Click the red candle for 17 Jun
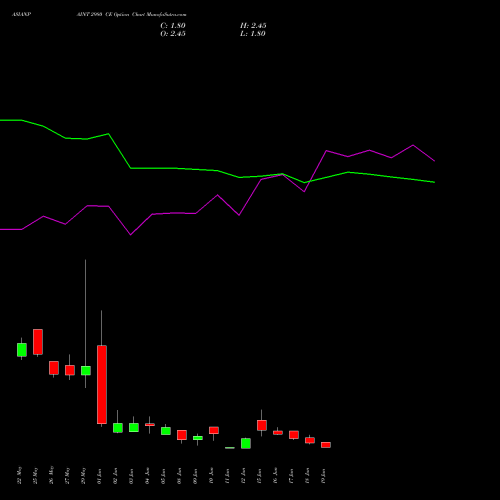The image size is (500, 500). click(294, 435)
